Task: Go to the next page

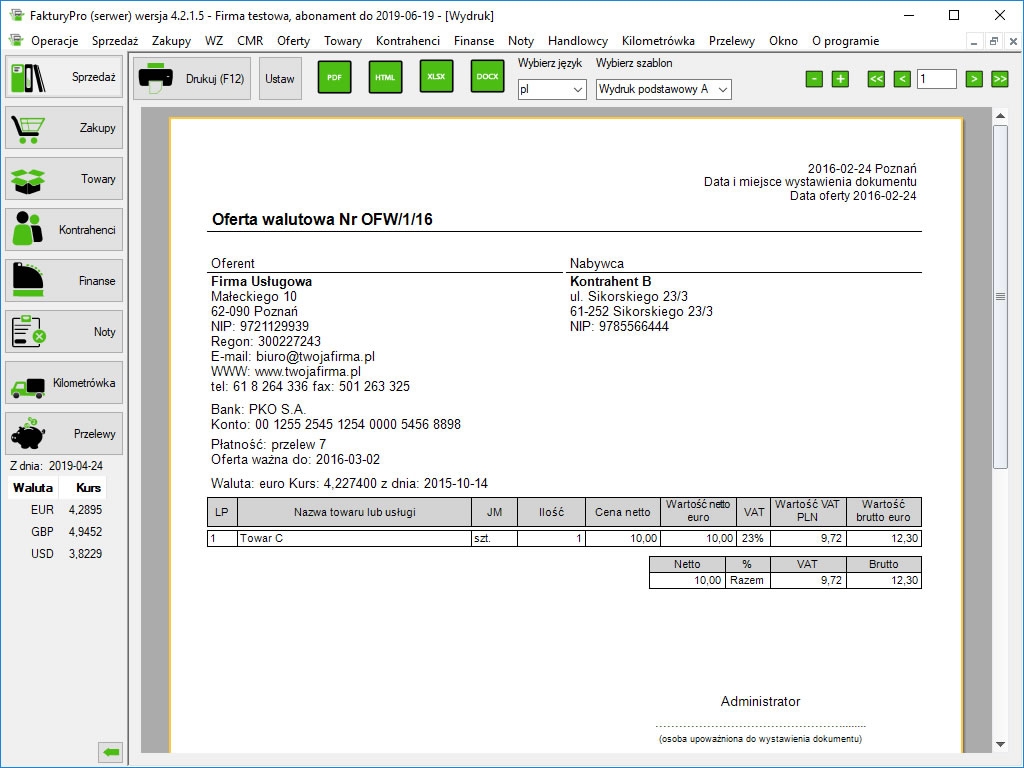Action: tap(974, 79)
